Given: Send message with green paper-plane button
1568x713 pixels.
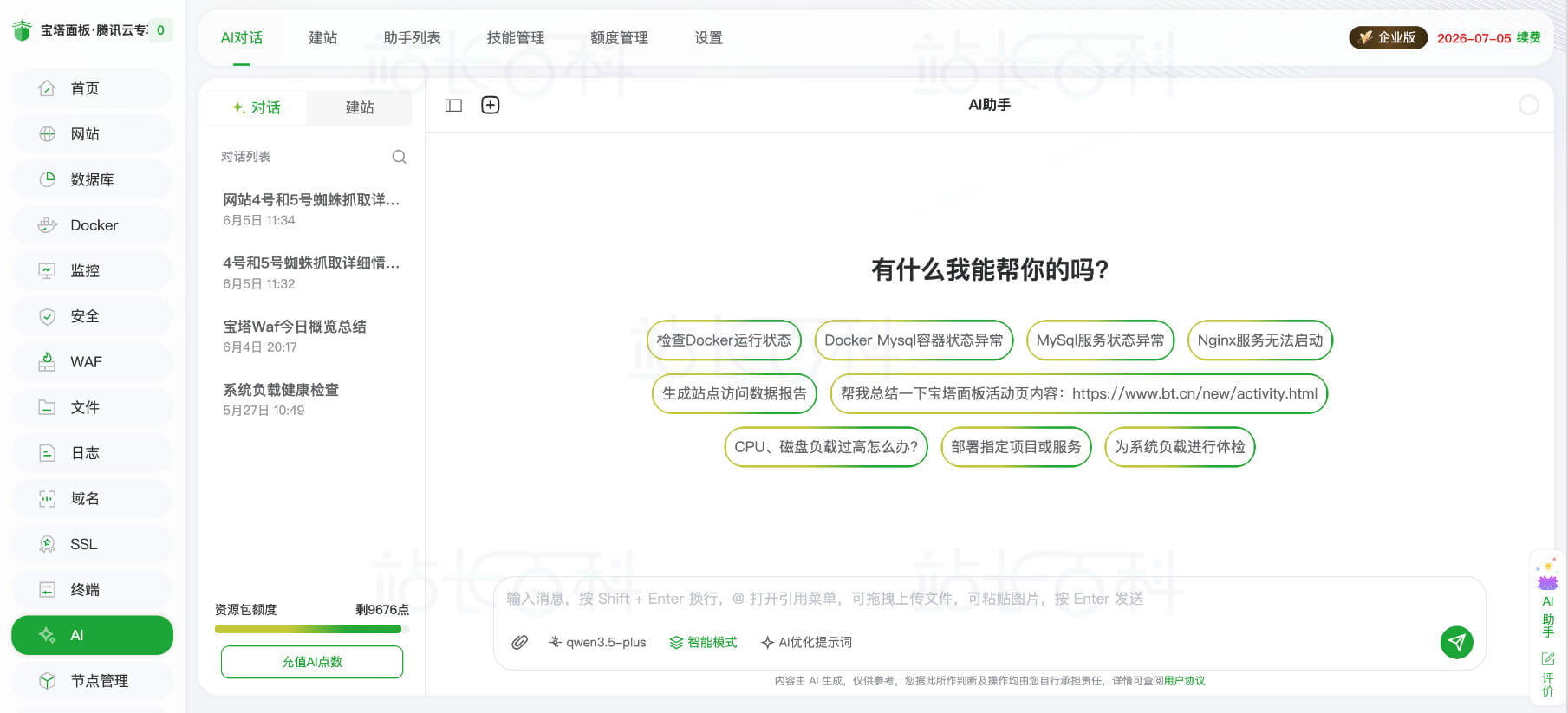Looking at the screenshot, I should (x=1457, y=642).
